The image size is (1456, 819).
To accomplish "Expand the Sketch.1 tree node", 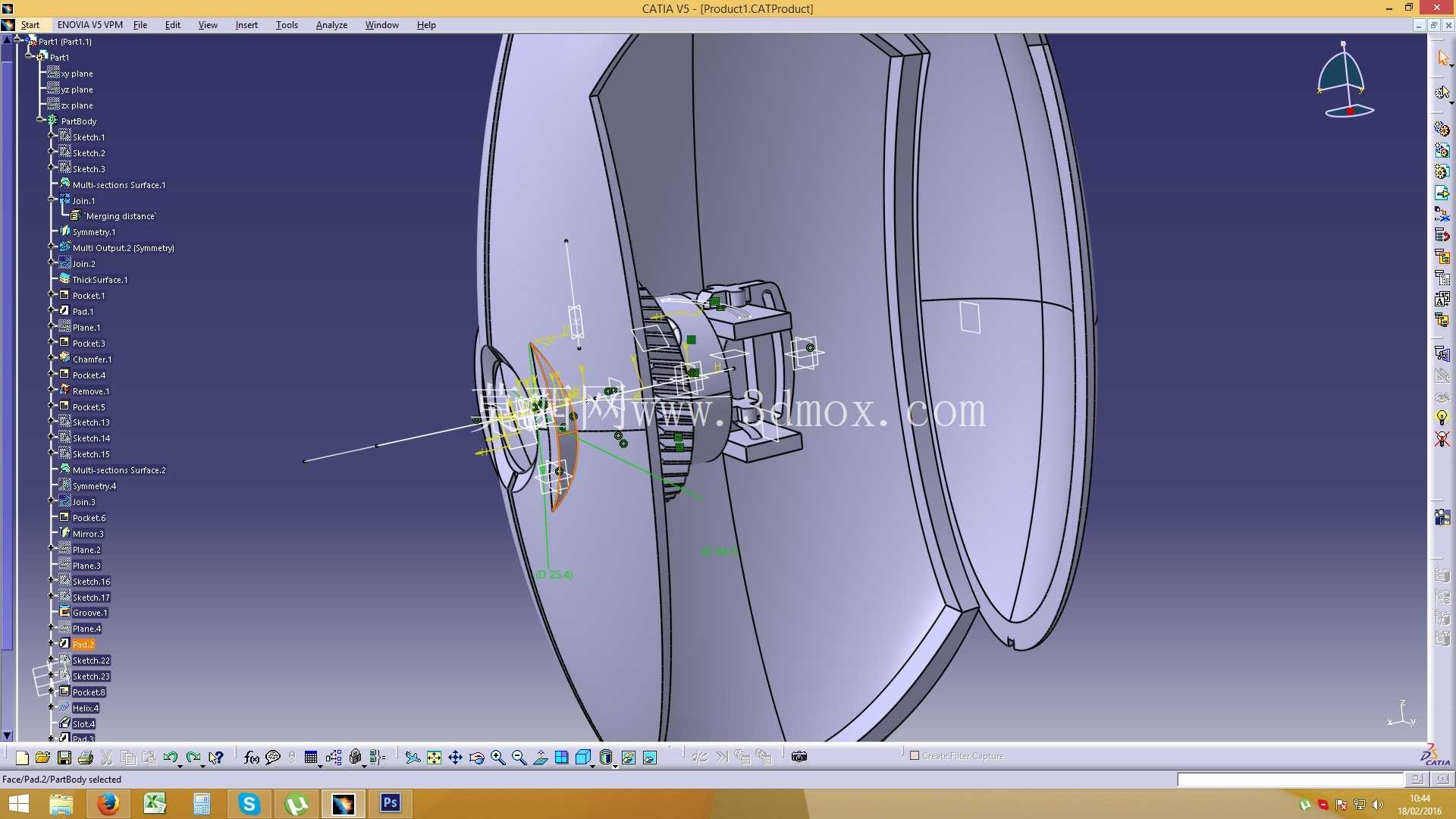I will coord(51,136).
